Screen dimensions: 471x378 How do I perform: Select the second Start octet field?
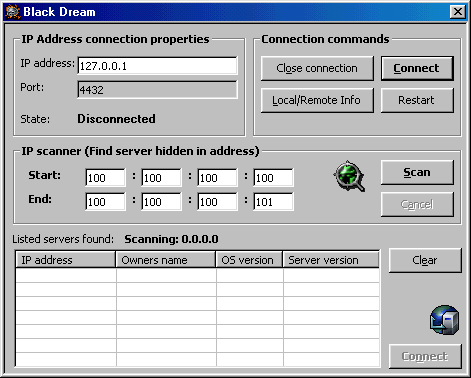pyautogui.click(x=161, y=177)
